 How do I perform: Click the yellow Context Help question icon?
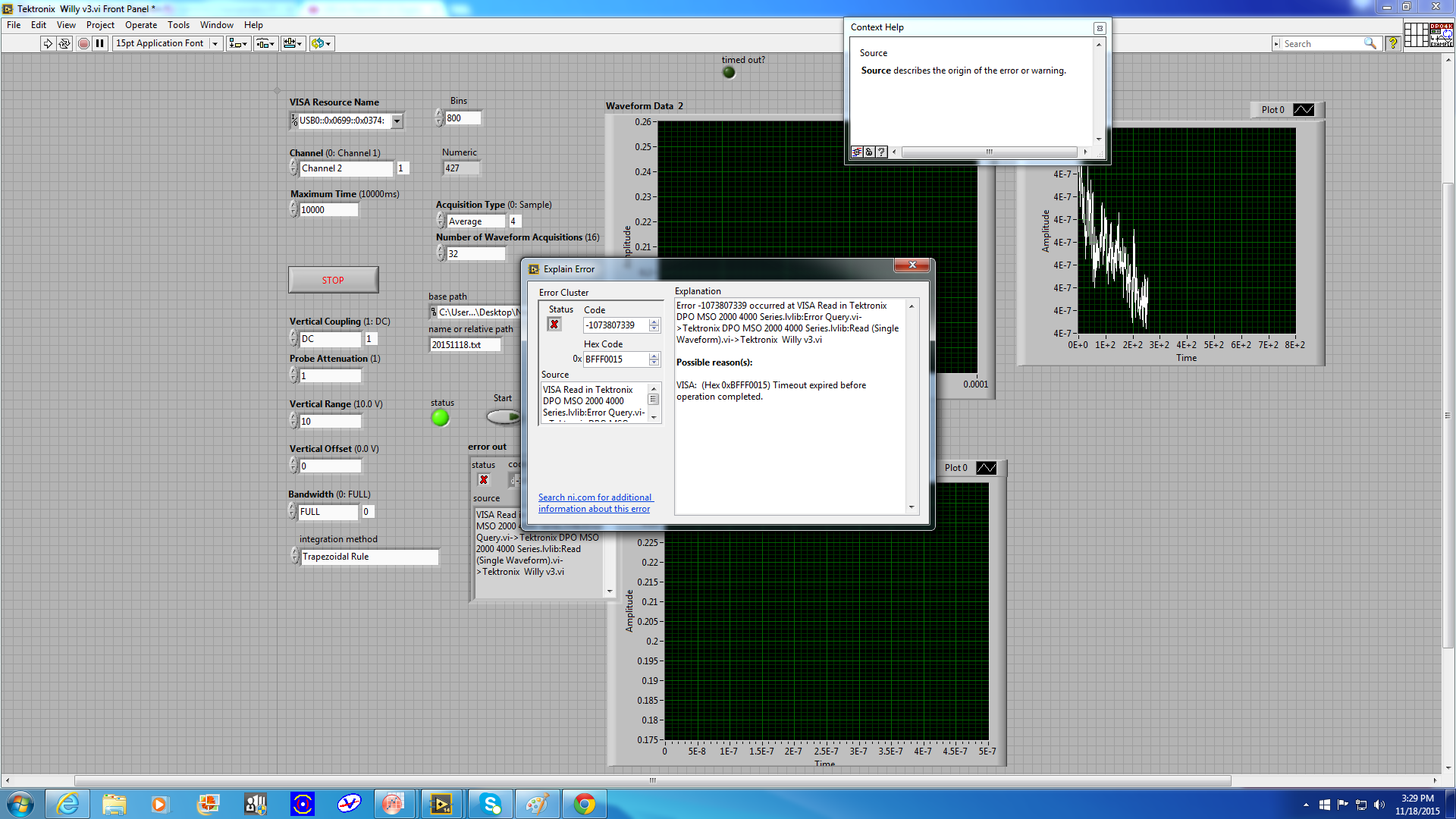point(1392,43)
